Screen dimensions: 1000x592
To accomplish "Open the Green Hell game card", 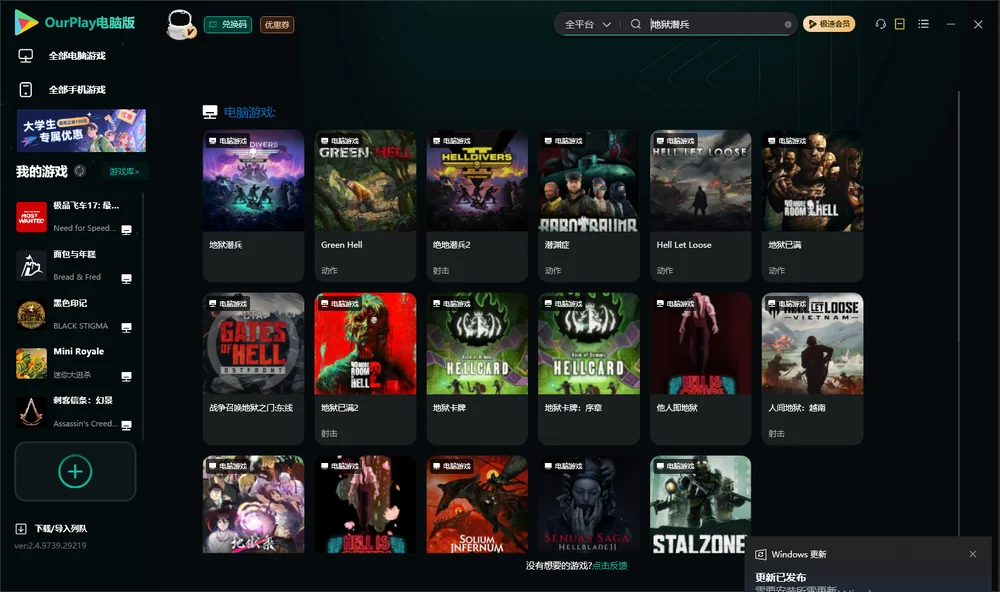I will click(365, 205).
